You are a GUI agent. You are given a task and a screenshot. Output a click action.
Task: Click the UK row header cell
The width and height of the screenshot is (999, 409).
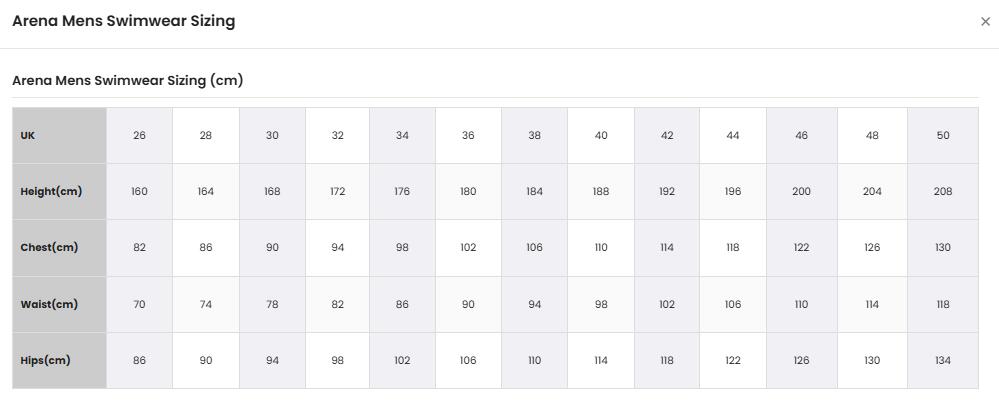pyautogui.click(x=59, y=135)
